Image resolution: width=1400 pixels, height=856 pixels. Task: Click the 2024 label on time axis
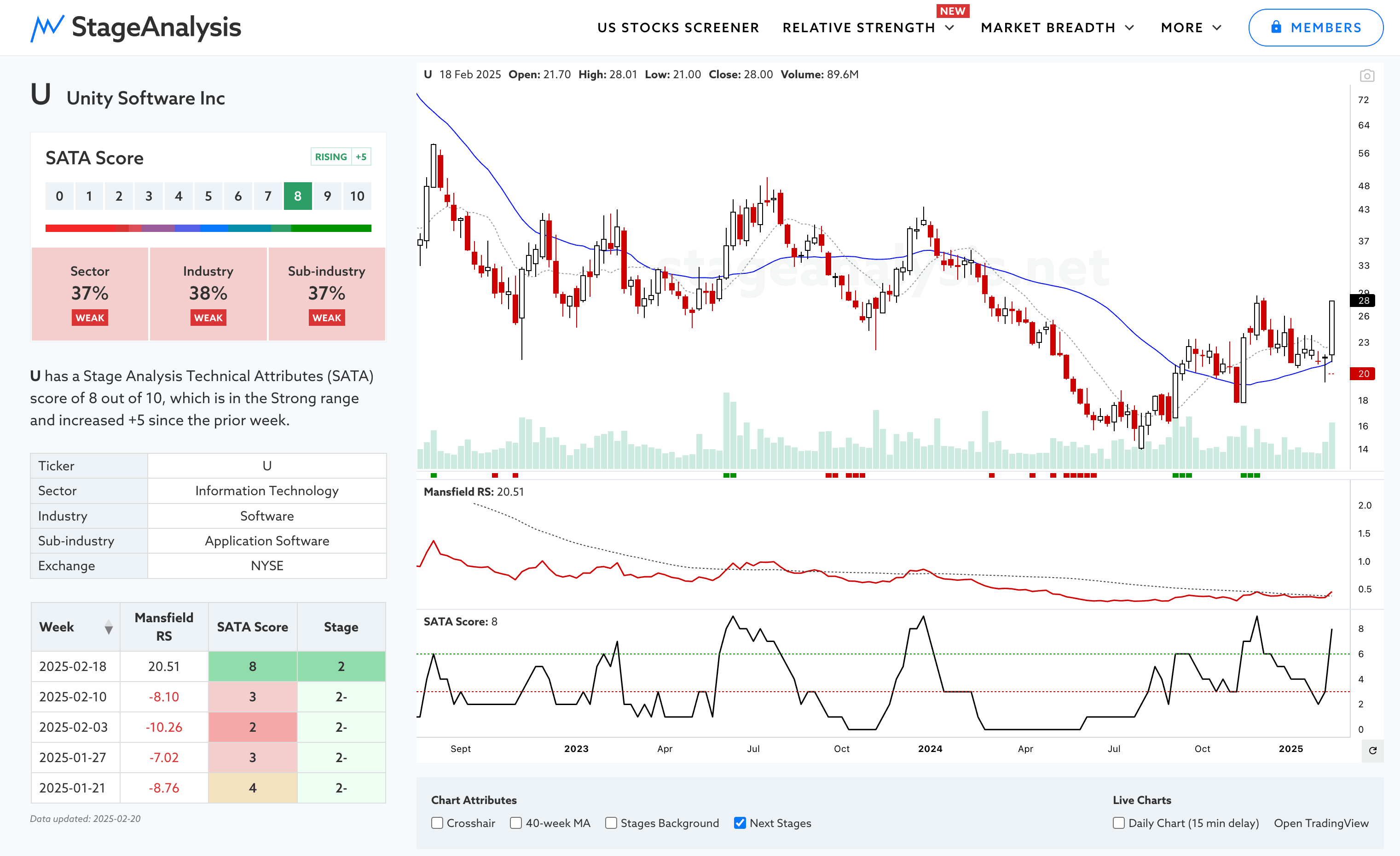click(930, 749)
